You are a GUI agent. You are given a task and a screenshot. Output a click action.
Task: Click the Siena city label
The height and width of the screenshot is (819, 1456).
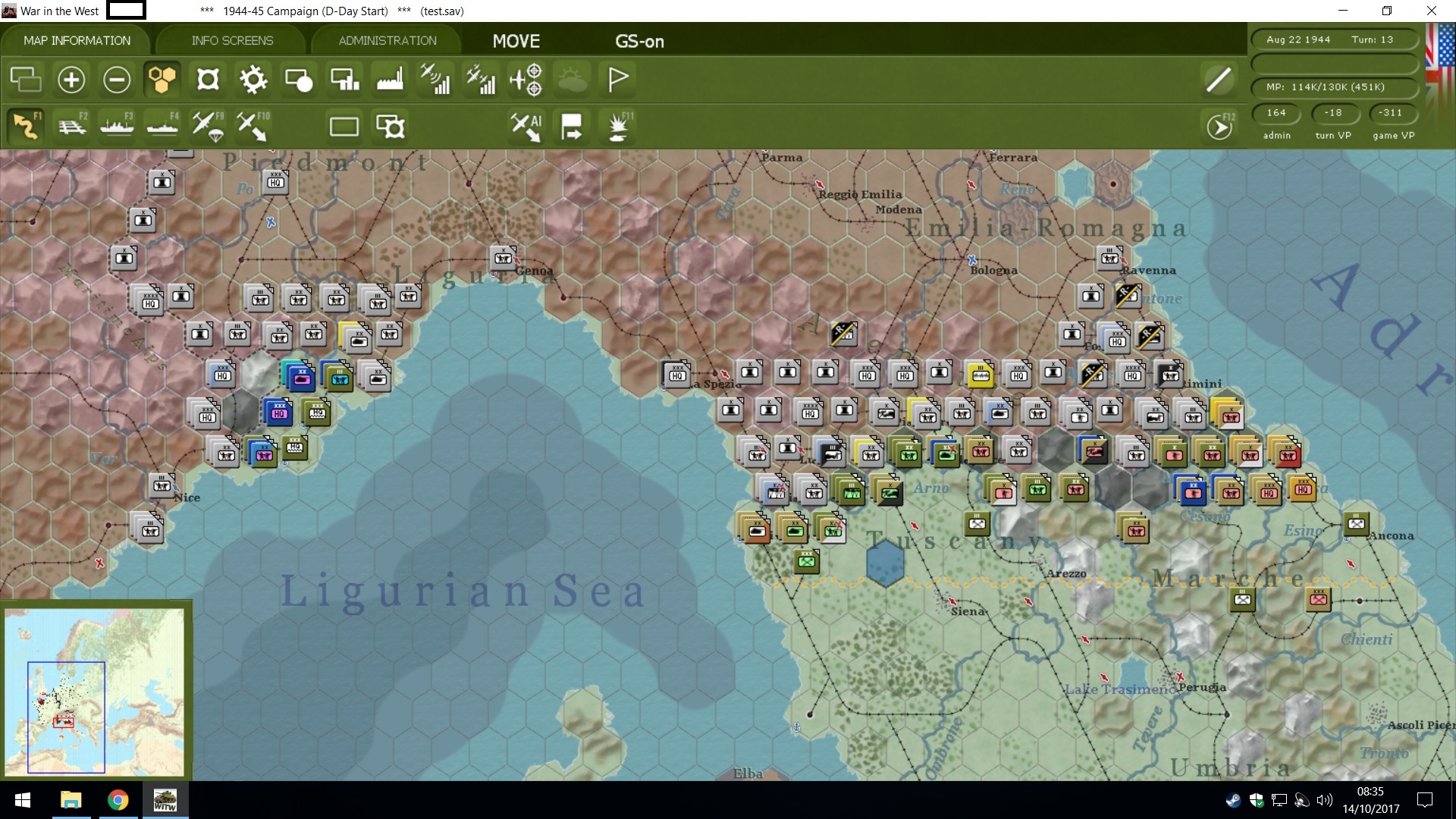point(968,611)
